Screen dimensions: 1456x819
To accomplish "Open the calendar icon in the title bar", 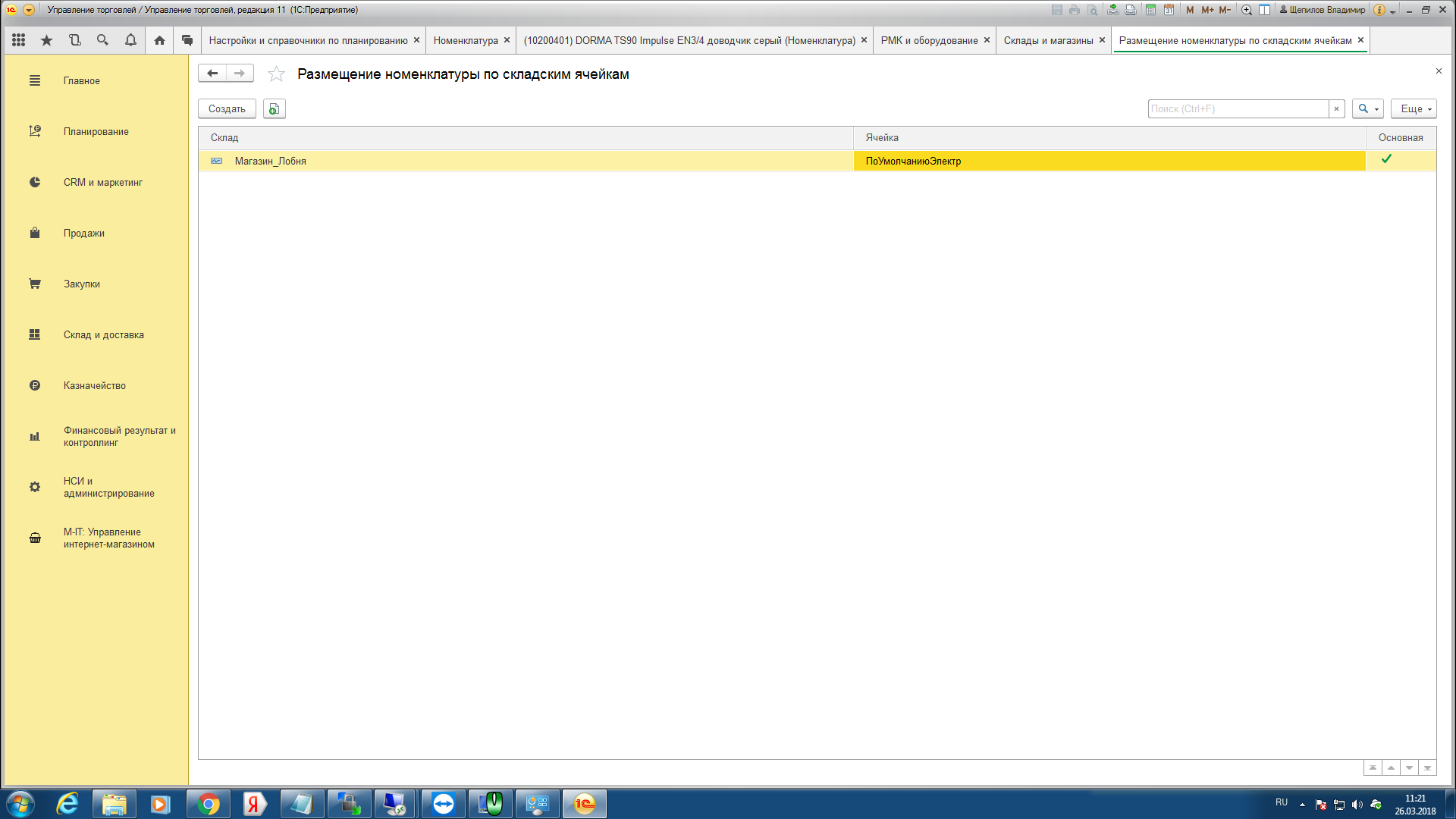I will (x=1169, y=10).
